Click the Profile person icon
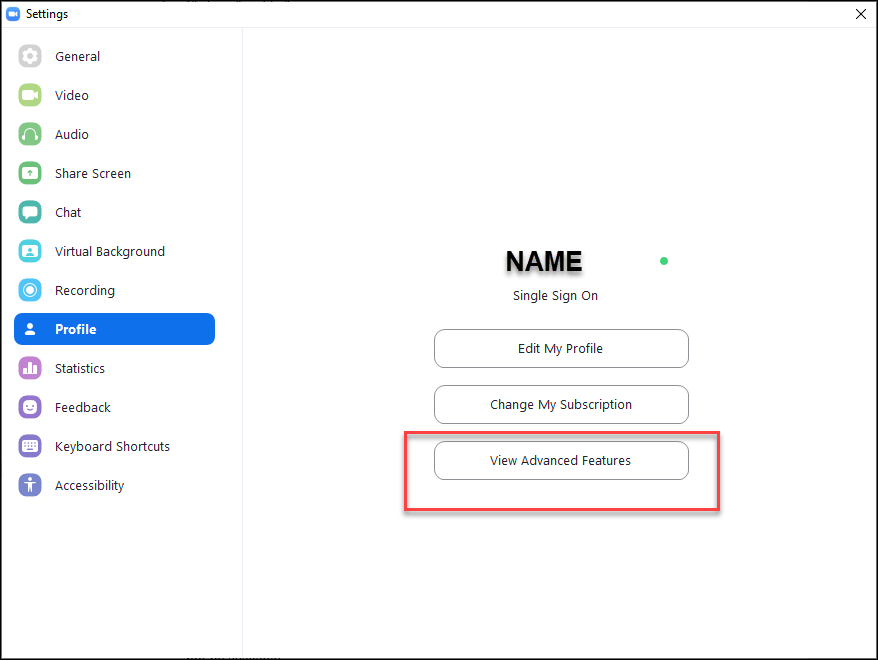This screenshot has width=878, height=660. pyautogui.click(x=30, y=329)
